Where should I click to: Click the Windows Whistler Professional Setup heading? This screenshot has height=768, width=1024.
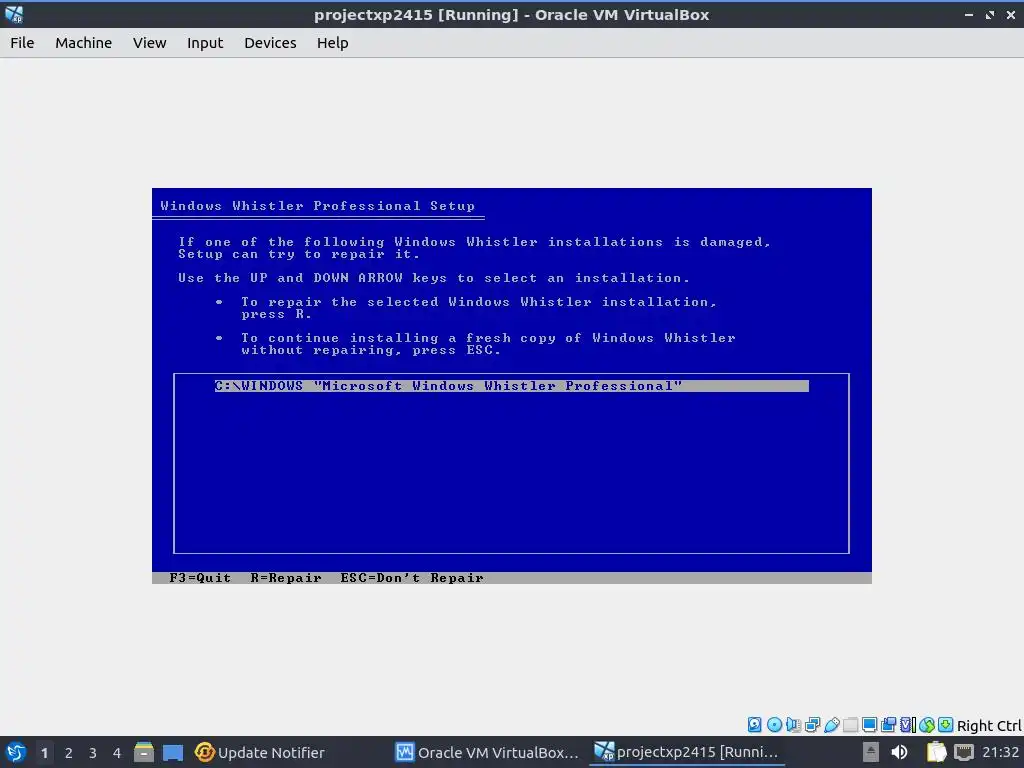pos(317,206)
